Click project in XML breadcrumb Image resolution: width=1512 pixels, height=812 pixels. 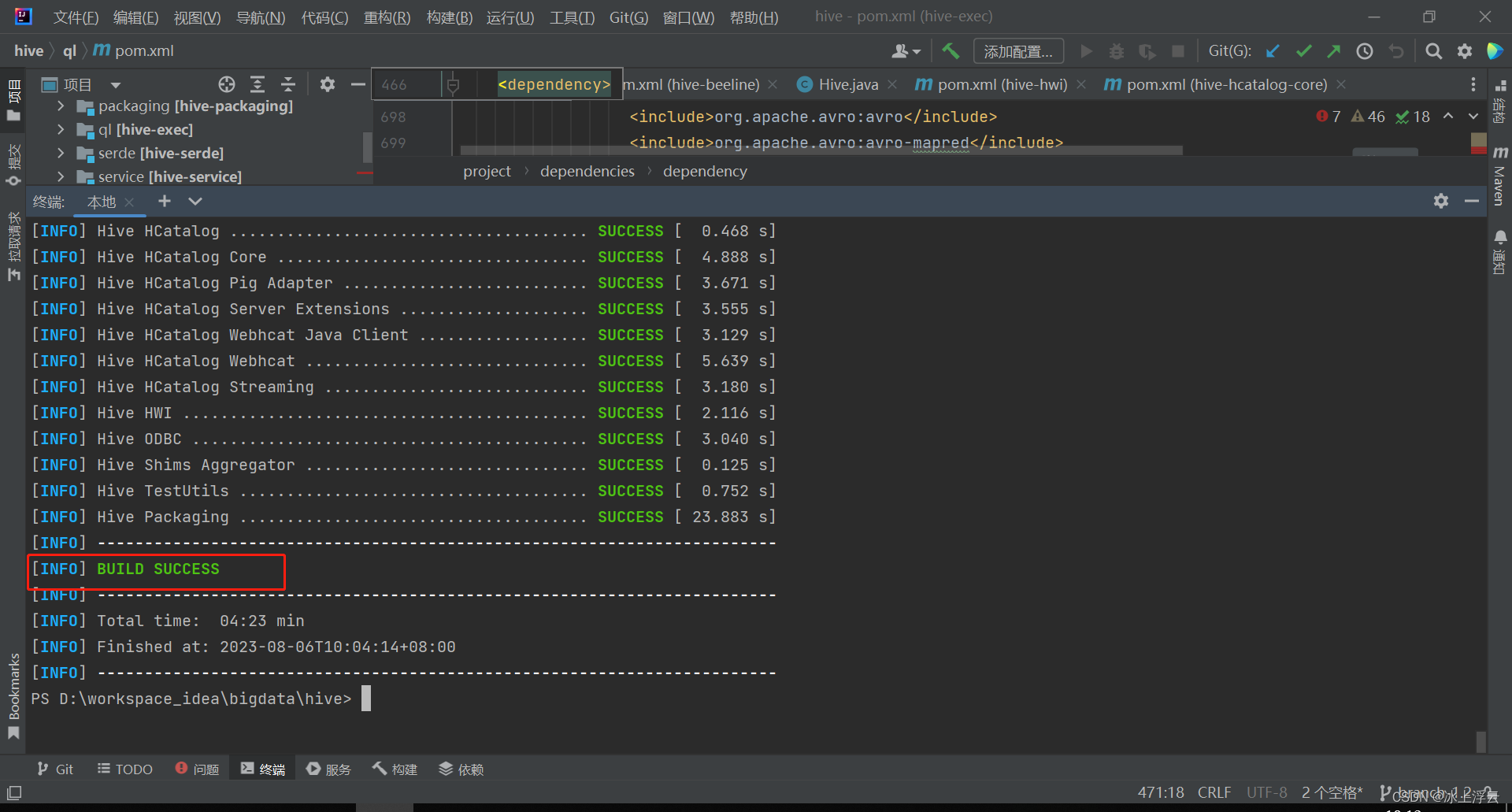click(x=487, y=171)
